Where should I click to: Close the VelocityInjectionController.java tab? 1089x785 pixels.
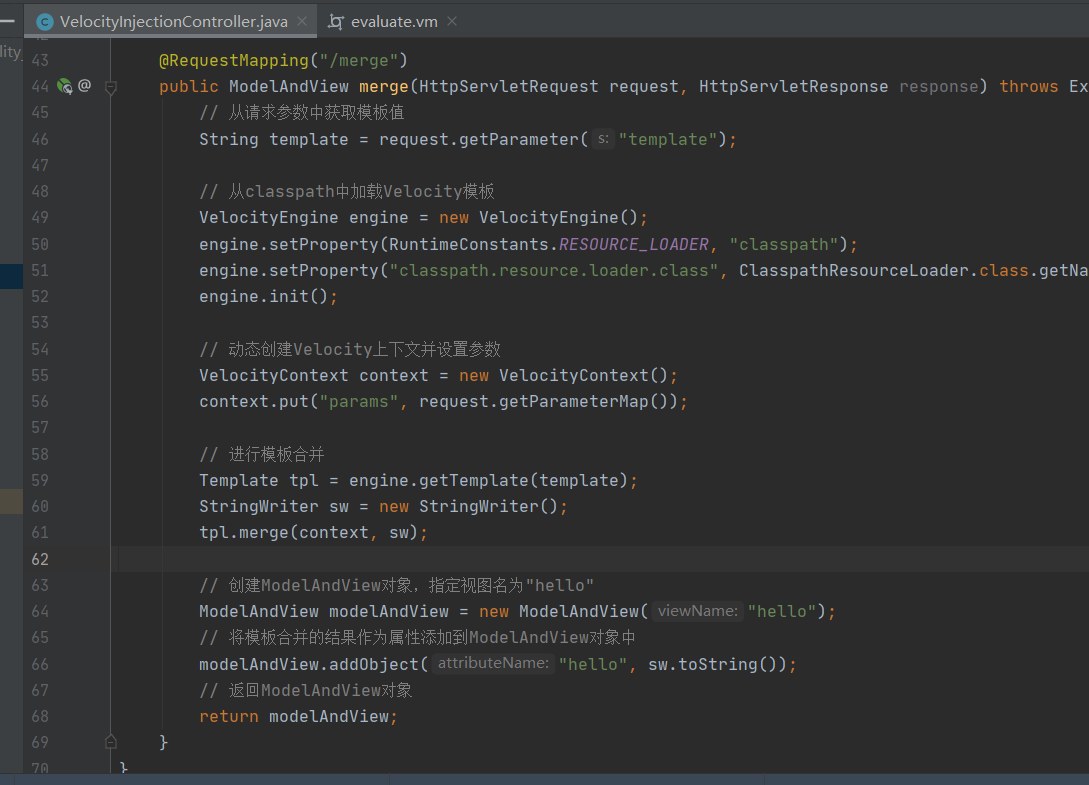tap(302, 21)
